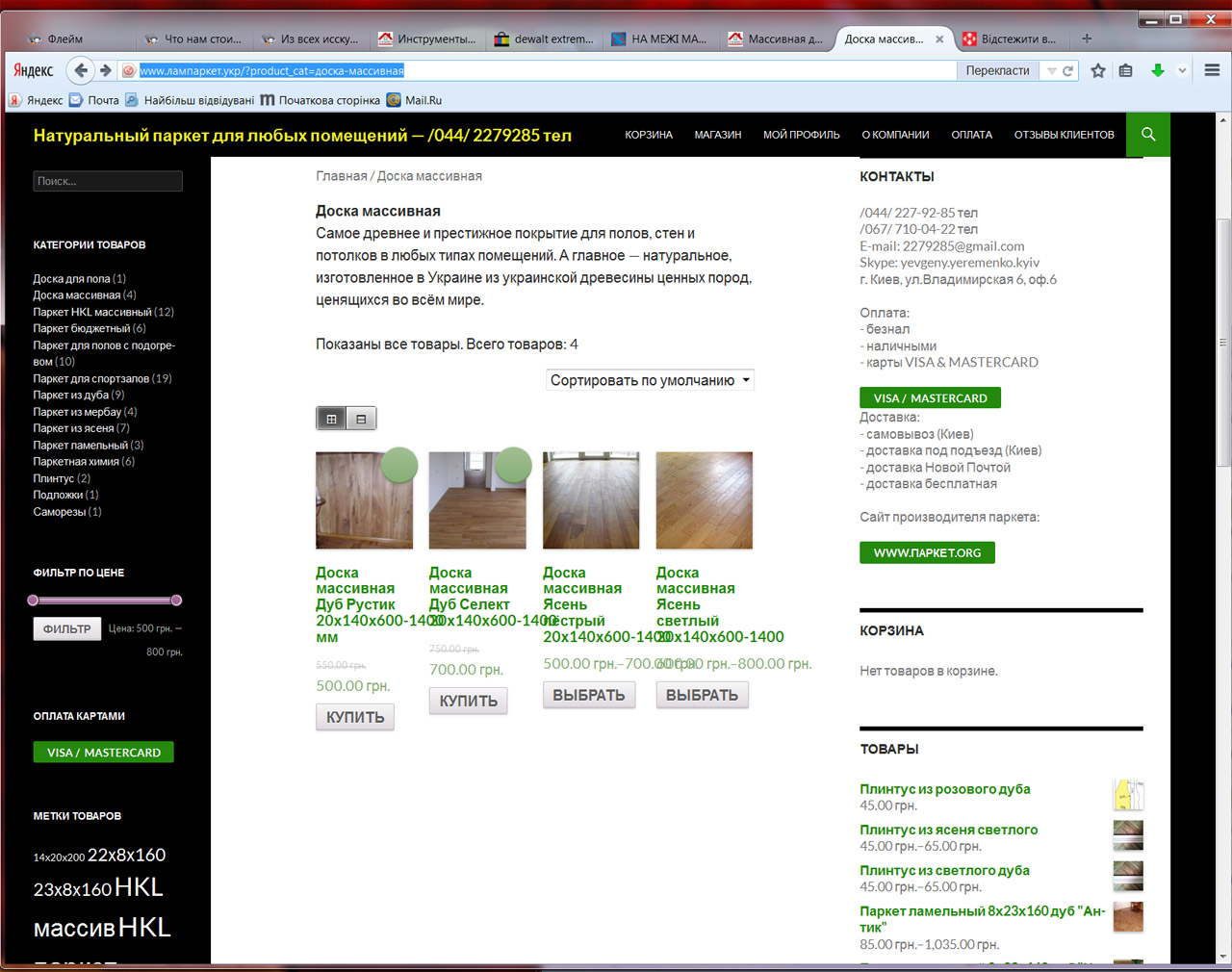Viewport: 1232px width, 972px height.
Task: Bookmark this page with the star icon
Action: pos(1098,70)
